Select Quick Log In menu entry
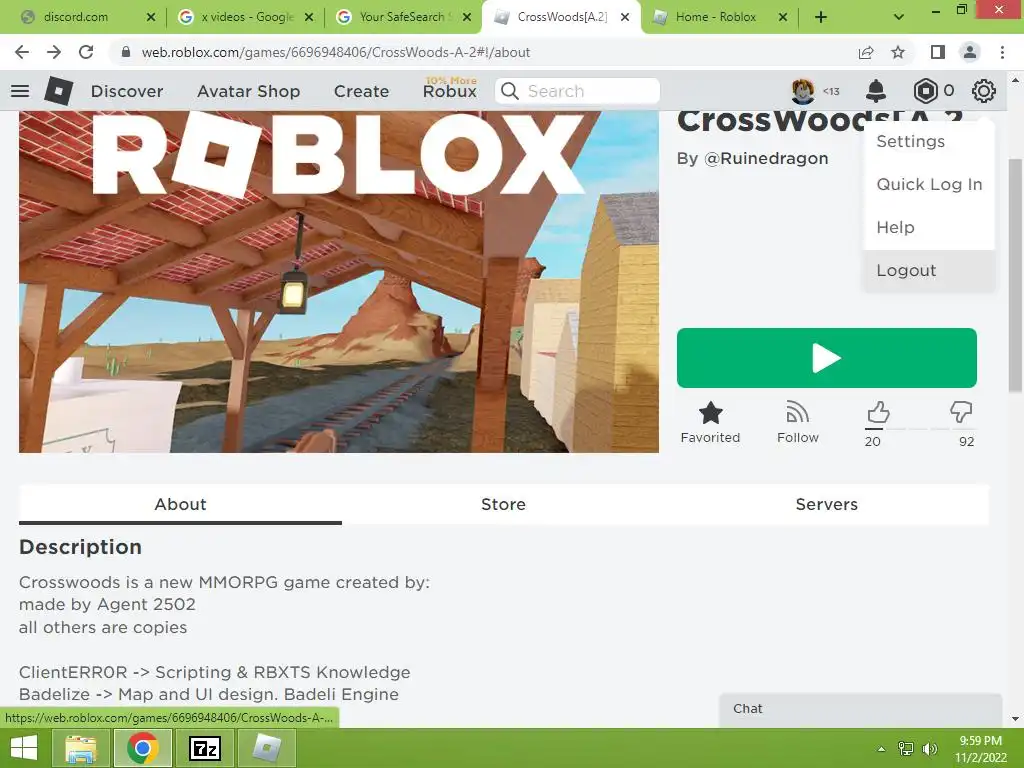Screen dimensions: 1024x768 tap(929, 185)
